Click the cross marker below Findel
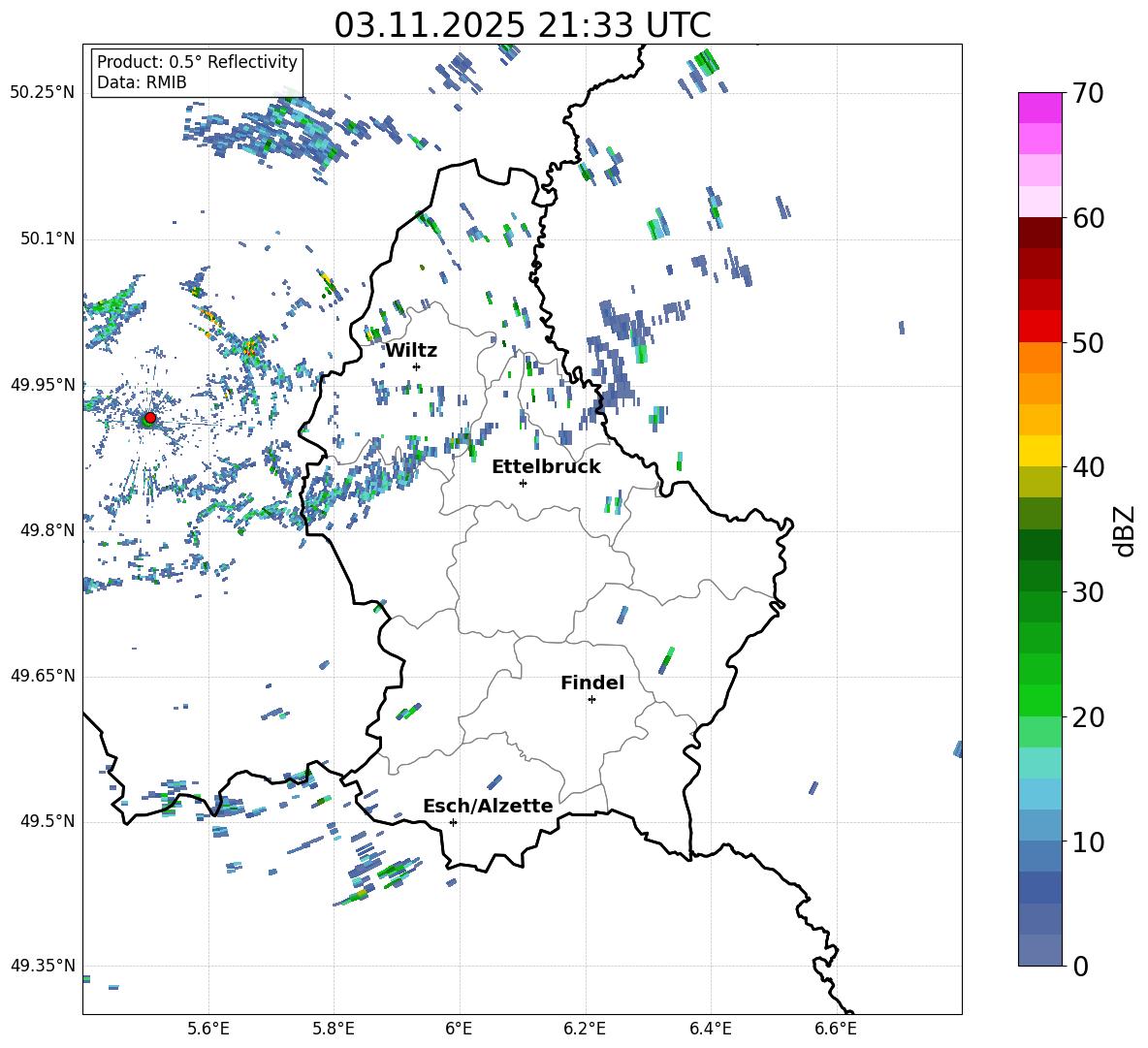Image resolution: width=1148 pixels, height=1048 pixels. pos(591,700)
